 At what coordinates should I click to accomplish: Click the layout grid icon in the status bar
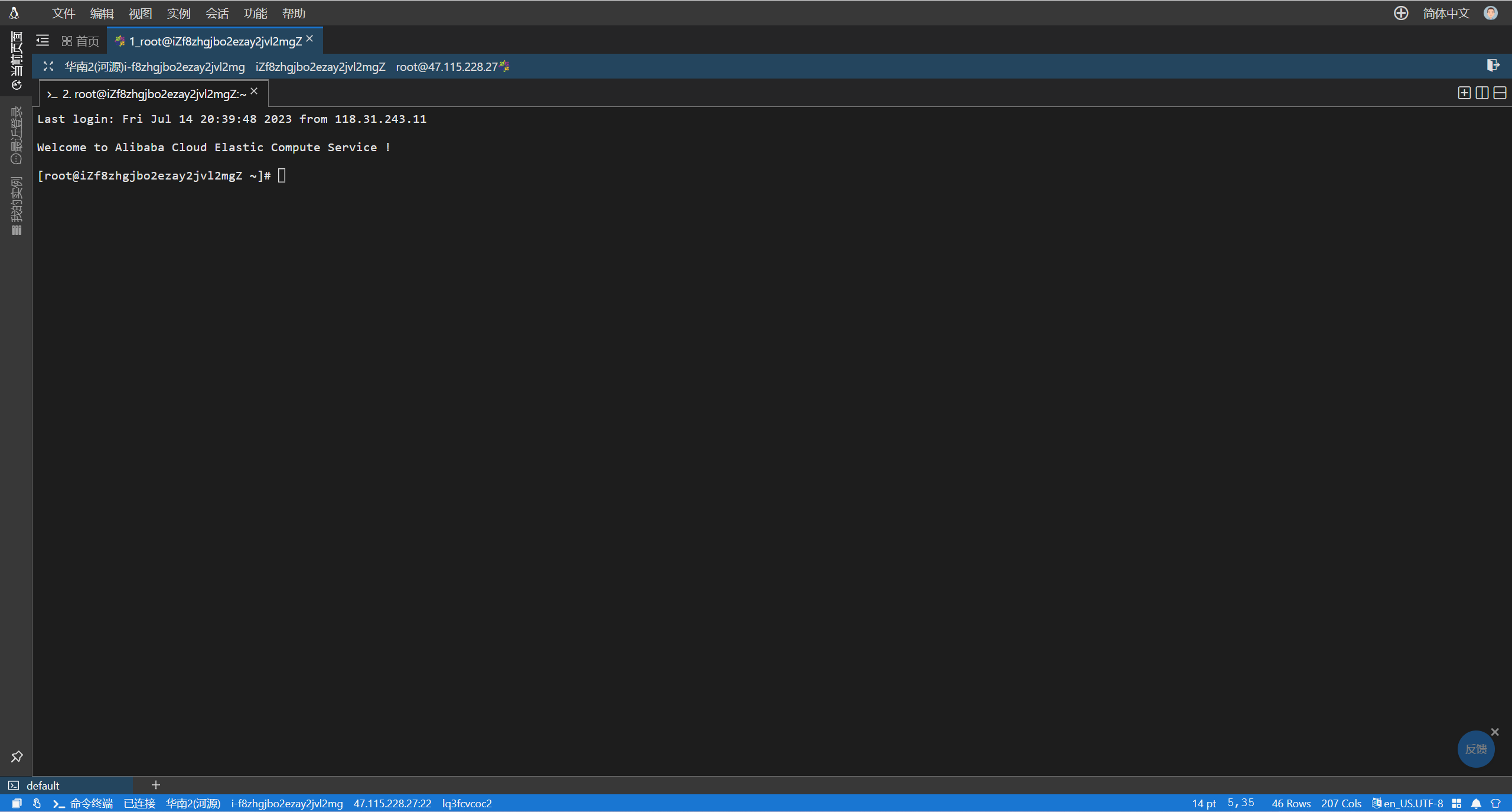click(x=1456, y=803)
